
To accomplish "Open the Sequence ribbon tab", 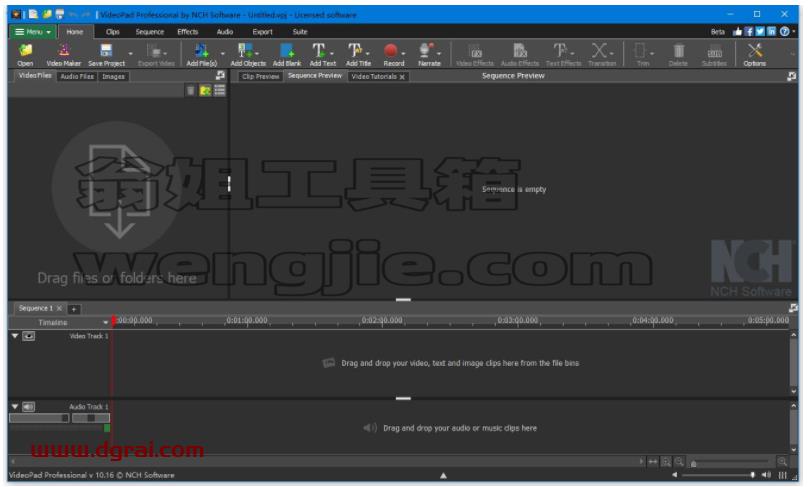I will [149, 32].
